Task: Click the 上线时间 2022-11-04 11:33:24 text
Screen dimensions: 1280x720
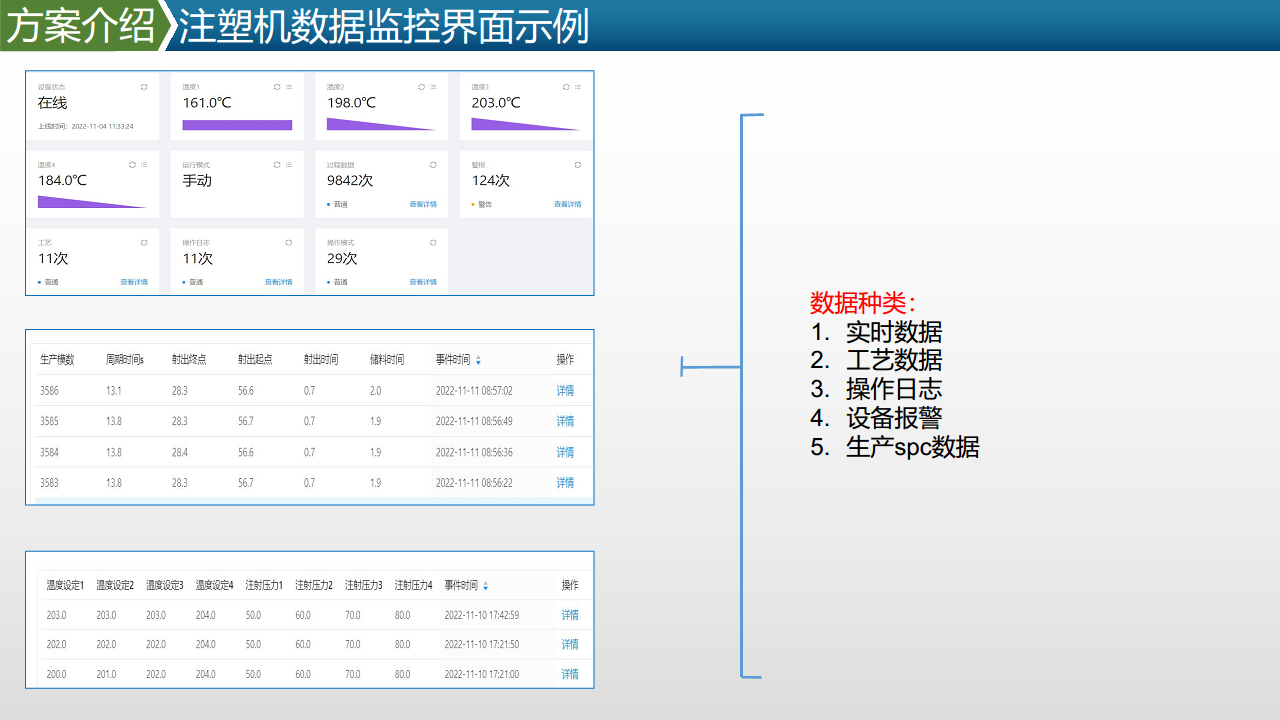Action: (85, 126)
